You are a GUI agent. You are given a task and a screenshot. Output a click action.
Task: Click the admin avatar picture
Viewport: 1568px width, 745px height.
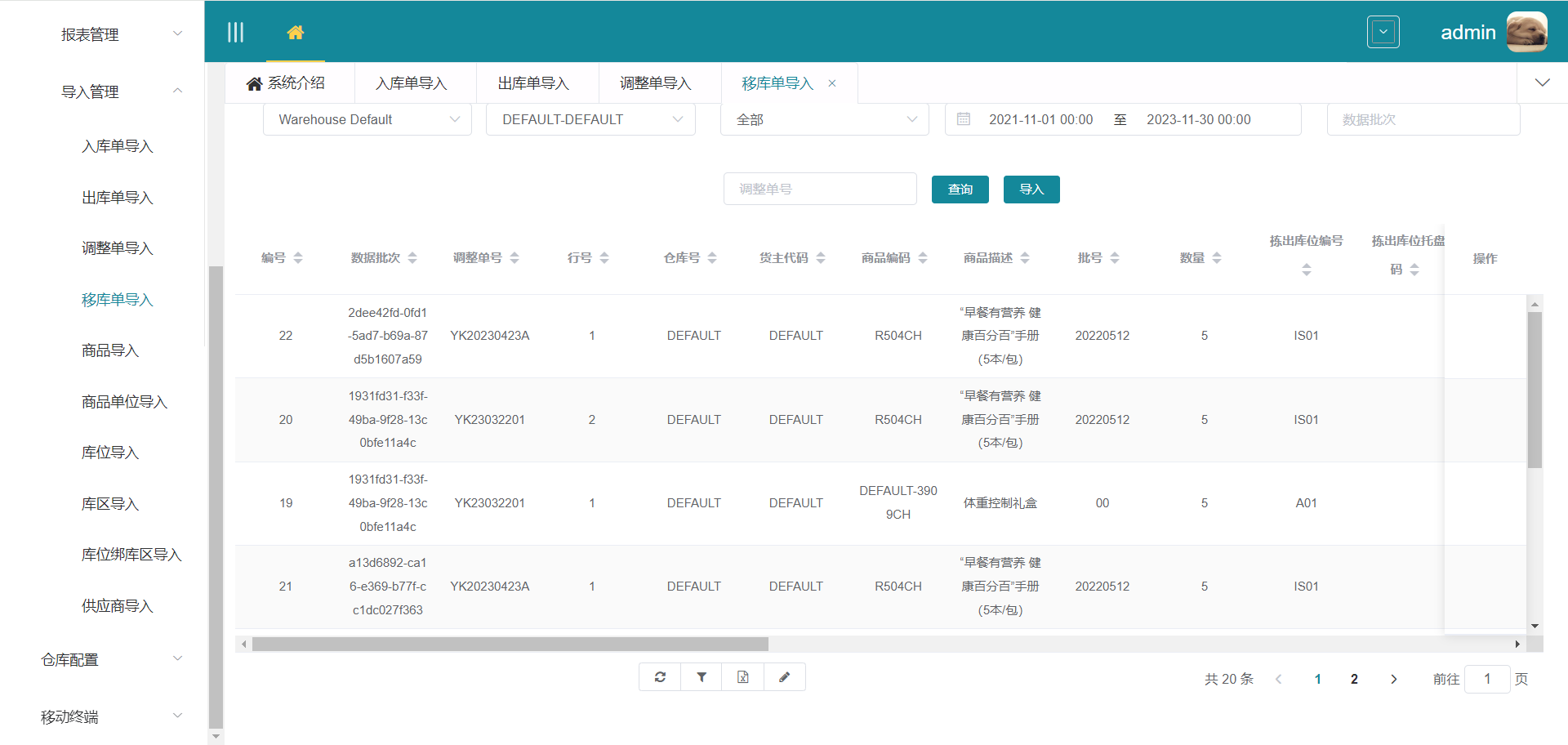click(x=1526, y=33)
